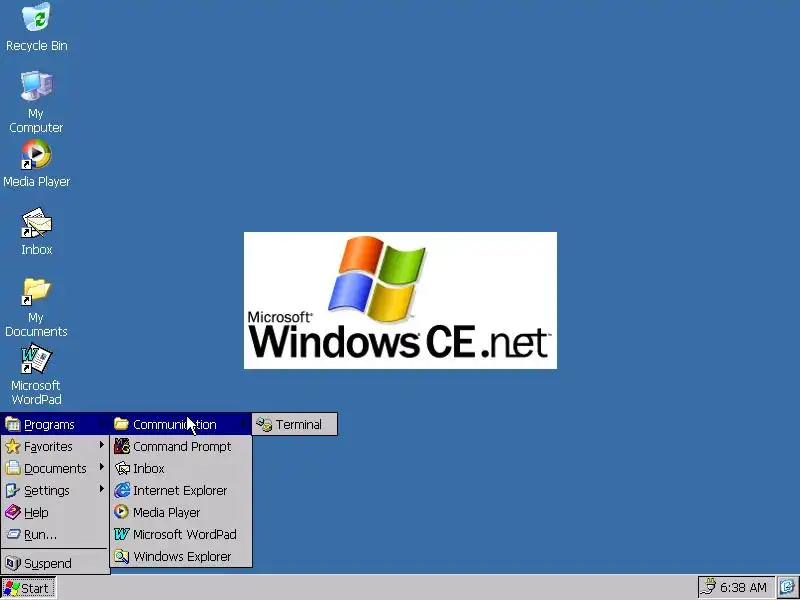Click the Terminal icon in Communication submenu

(264, 424)
